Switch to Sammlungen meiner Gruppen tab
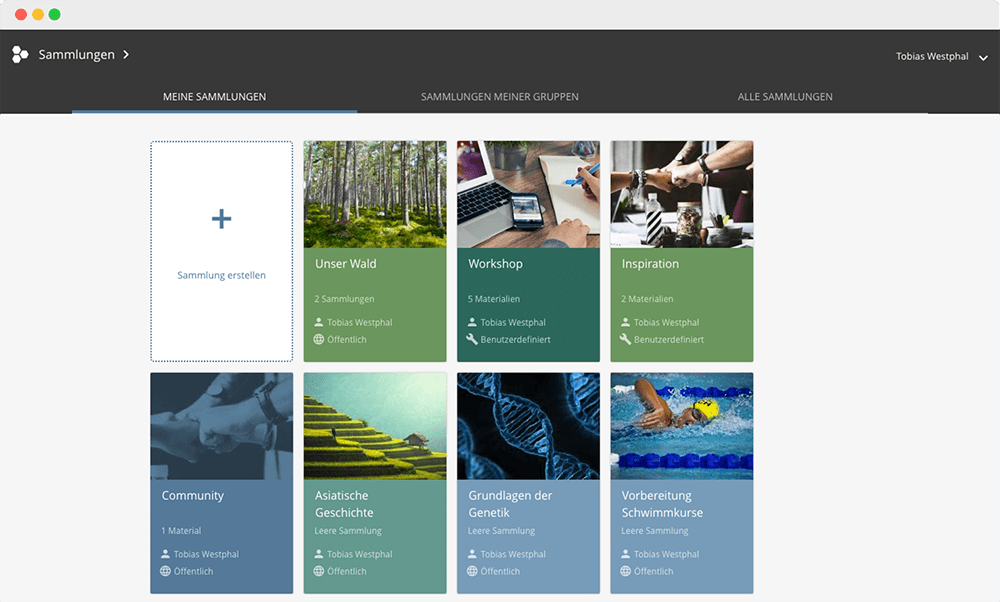The image size is (1000, 602). tap(500, 97)
